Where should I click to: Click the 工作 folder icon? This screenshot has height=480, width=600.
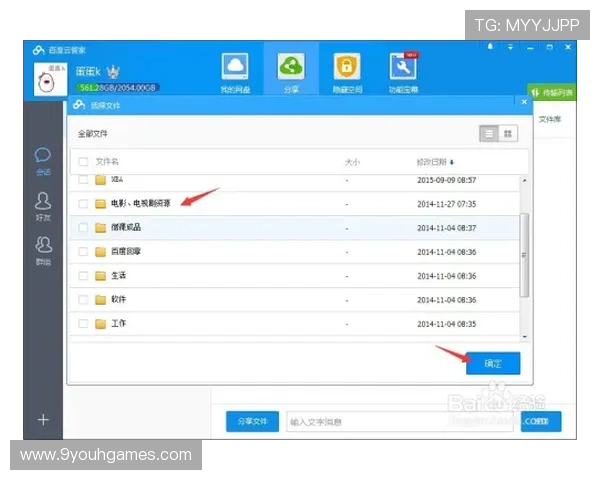pyautogui.click(x=100, y=324)
